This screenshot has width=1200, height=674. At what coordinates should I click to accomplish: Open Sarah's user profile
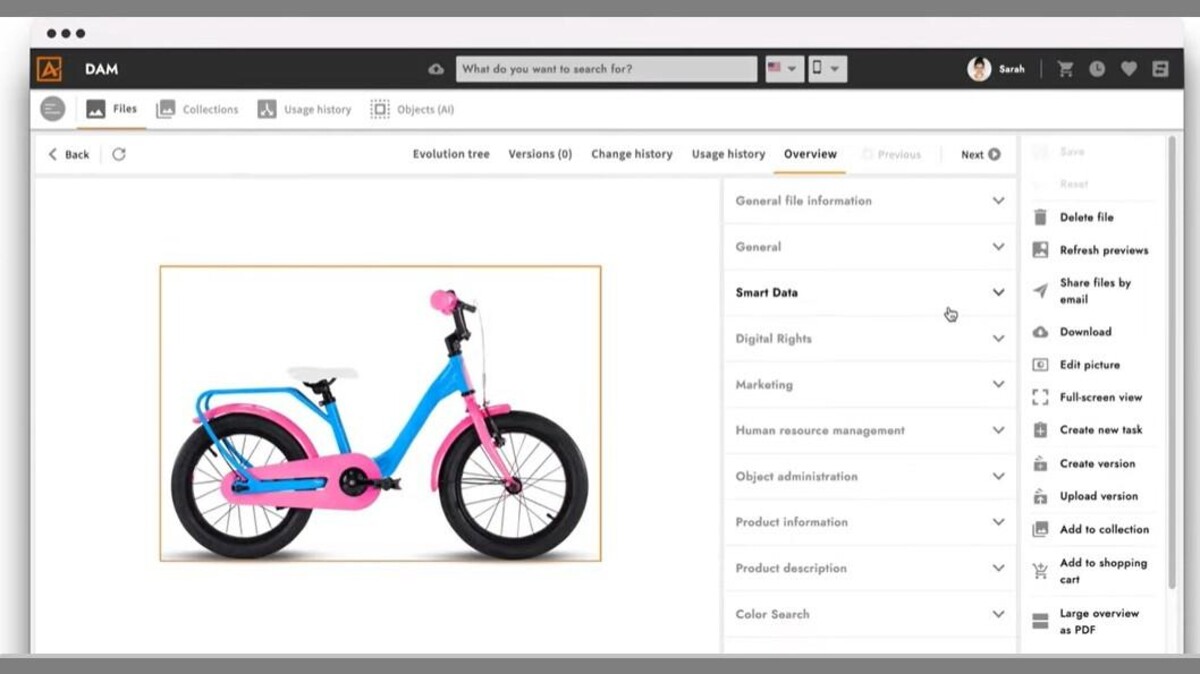tap(996, 69)
